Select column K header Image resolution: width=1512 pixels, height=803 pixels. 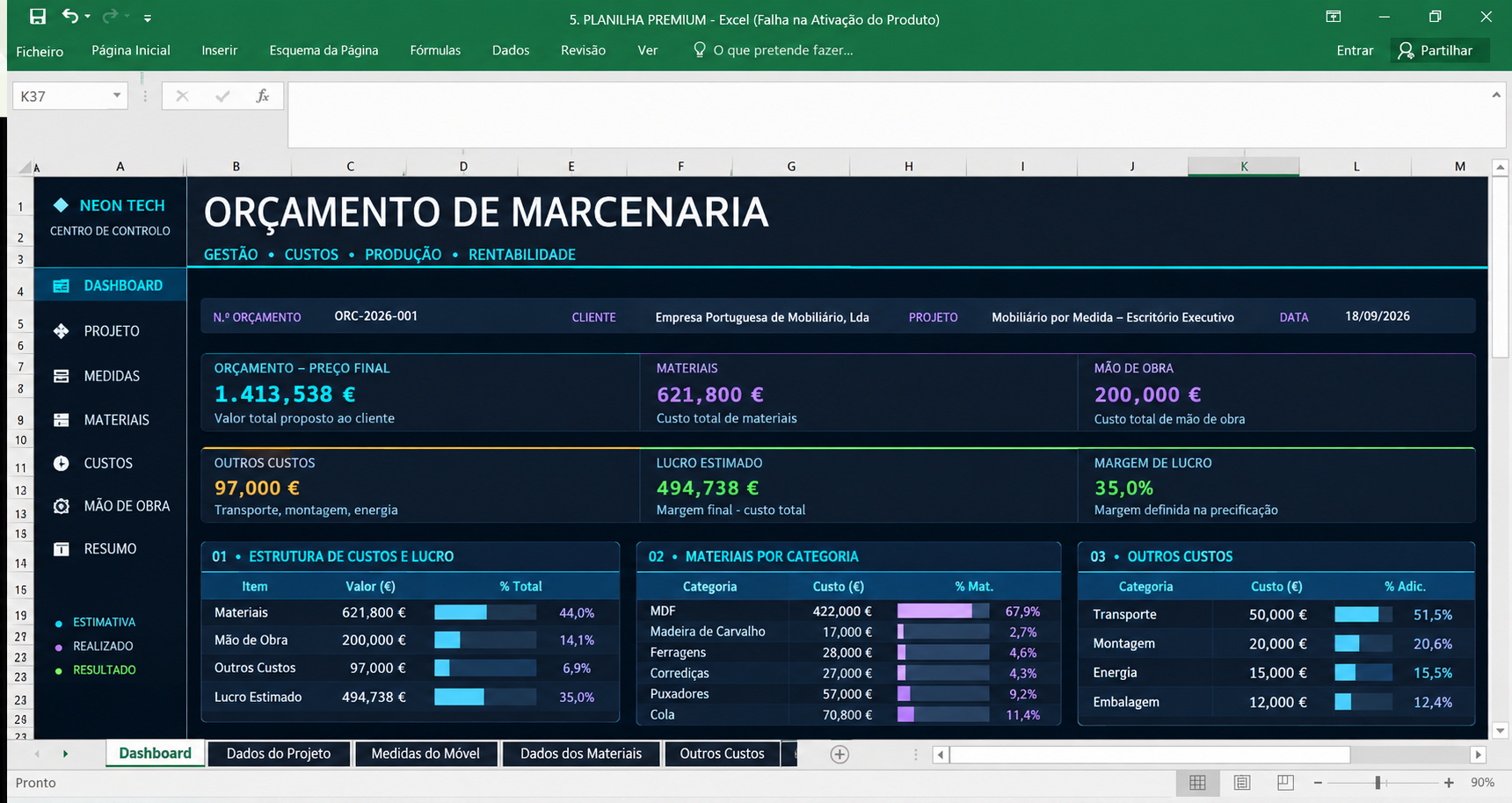(1244, 166)
